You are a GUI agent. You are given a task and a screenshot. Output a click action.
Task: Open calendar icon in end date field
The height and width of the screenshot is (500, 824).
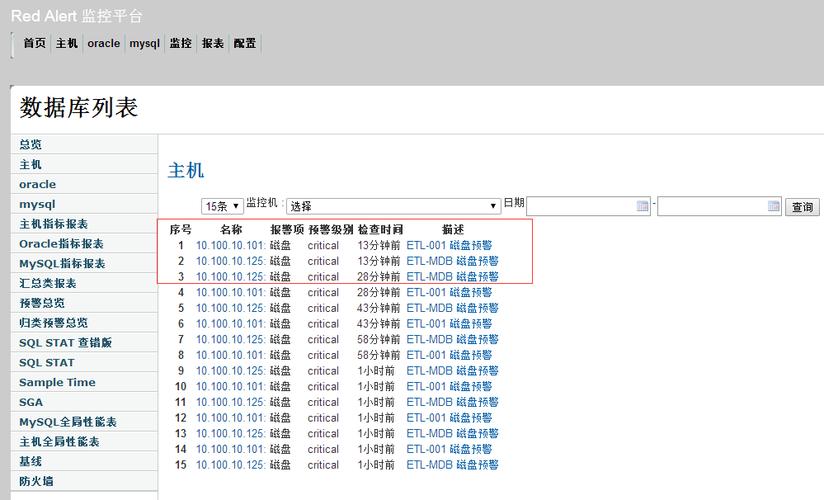(x=774, y=206)
